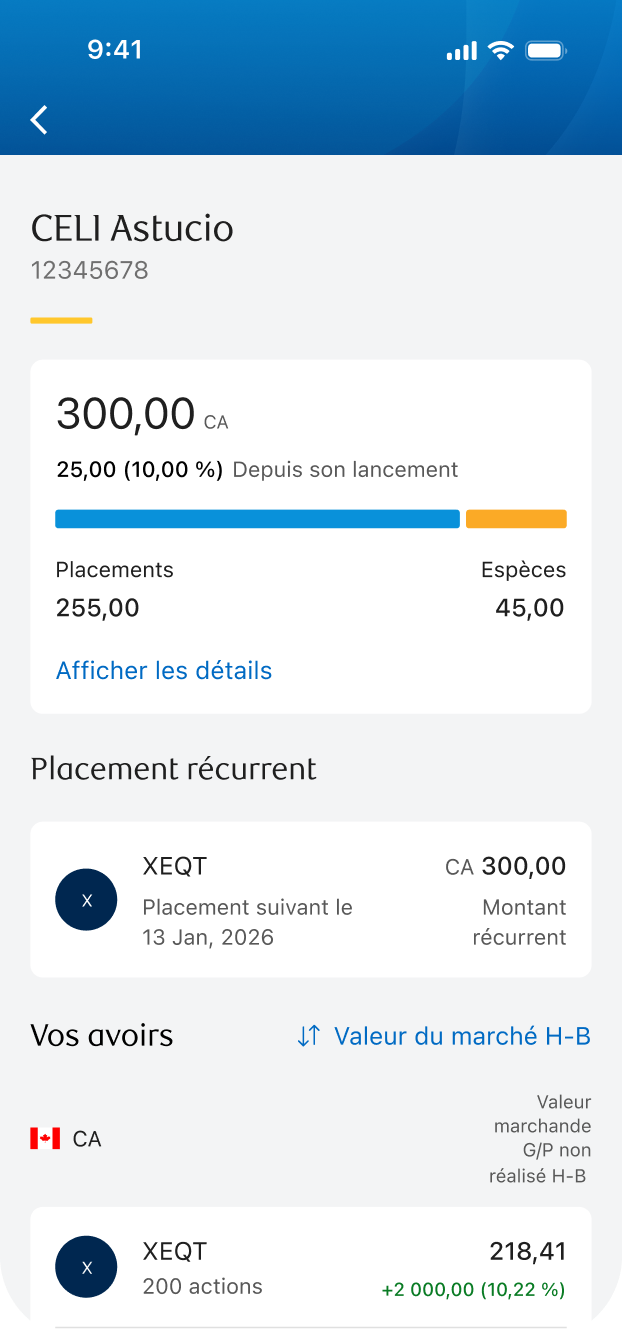Screen dimensions: 622x1340
Task: Select the XEQT icon under Placement récurrent
Action: pos(86,899)
